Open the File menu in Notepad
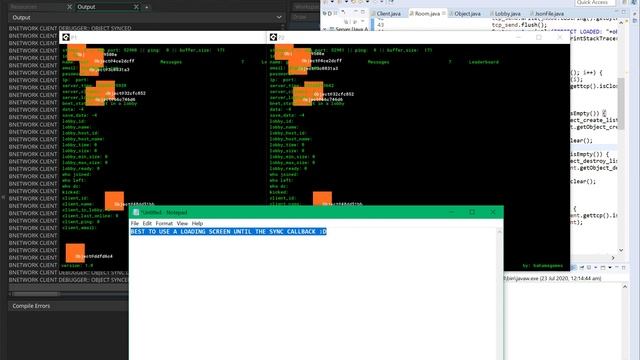The width and height of the screenshot is (640, 360). coord(134,224)
